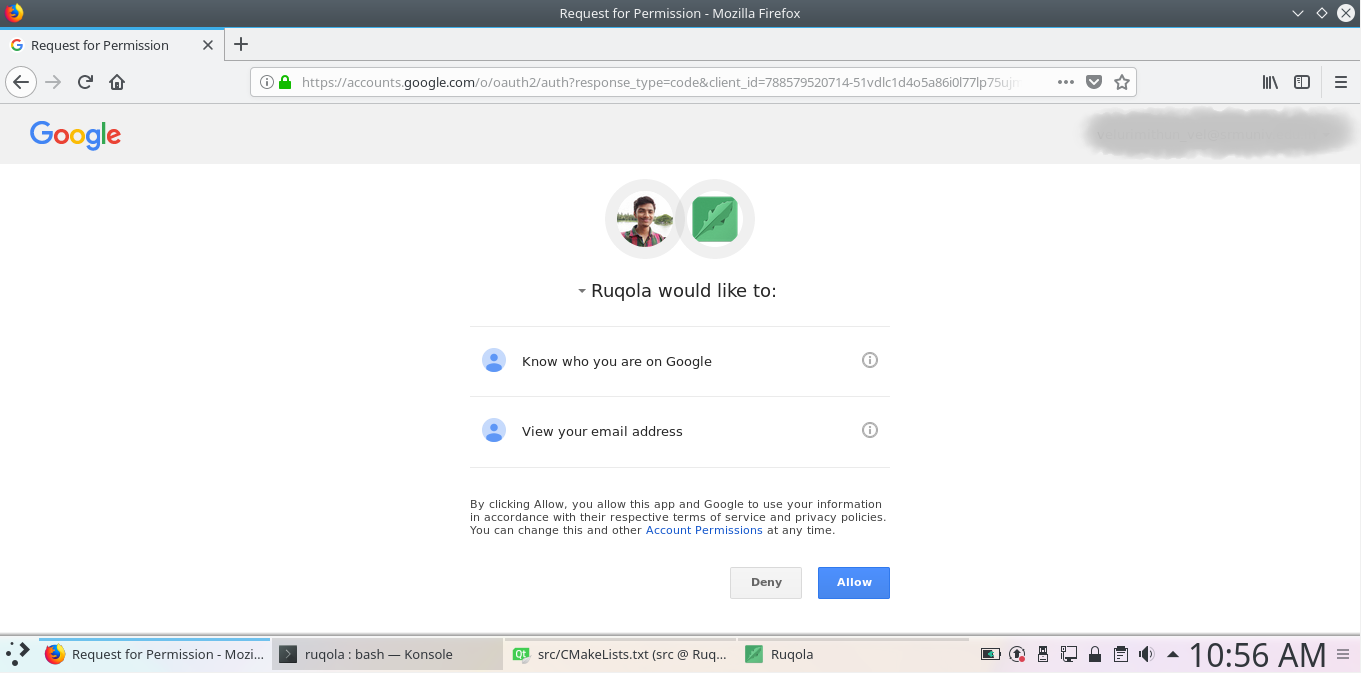Open a new browser tab
This screenshot has height=673, width=1361.
pos(241,44)
